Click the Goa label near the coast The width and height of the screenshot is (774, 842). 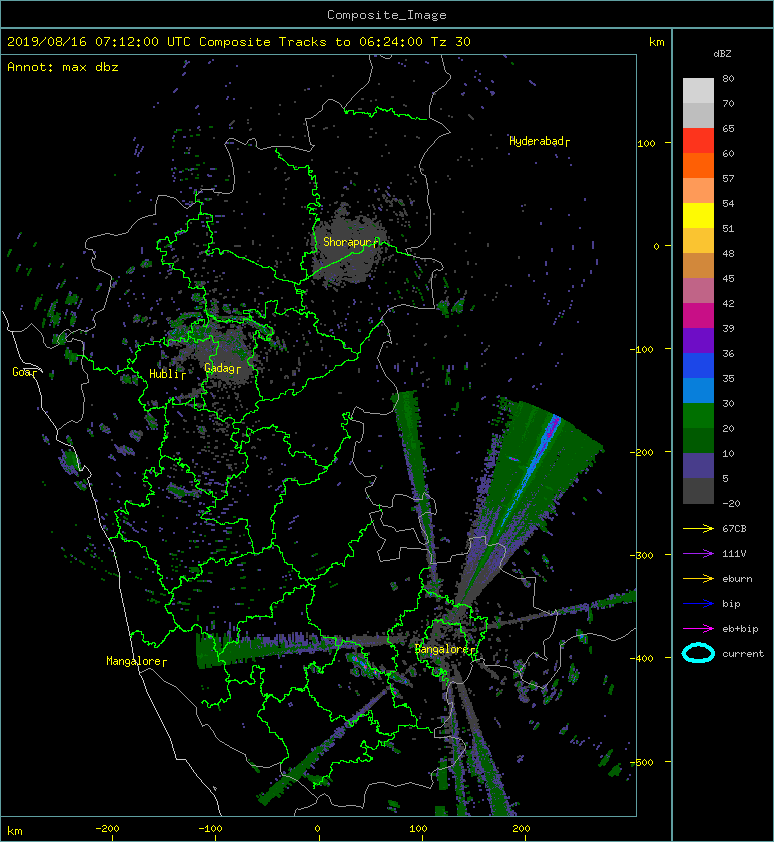pyautogui.click(x=23, y=372)
